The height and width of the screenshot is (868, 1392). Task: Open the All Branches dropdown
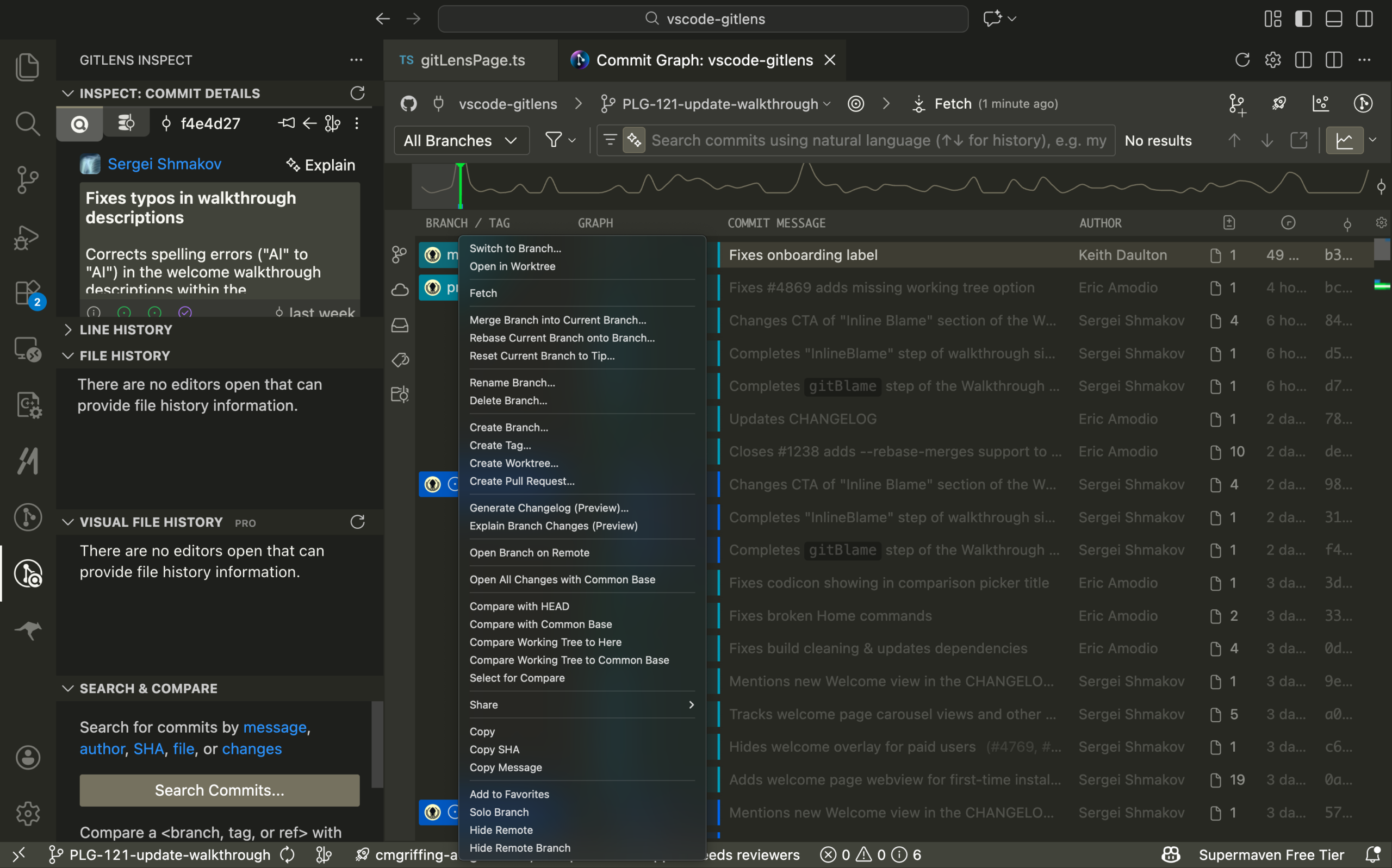tap(461, 140)
